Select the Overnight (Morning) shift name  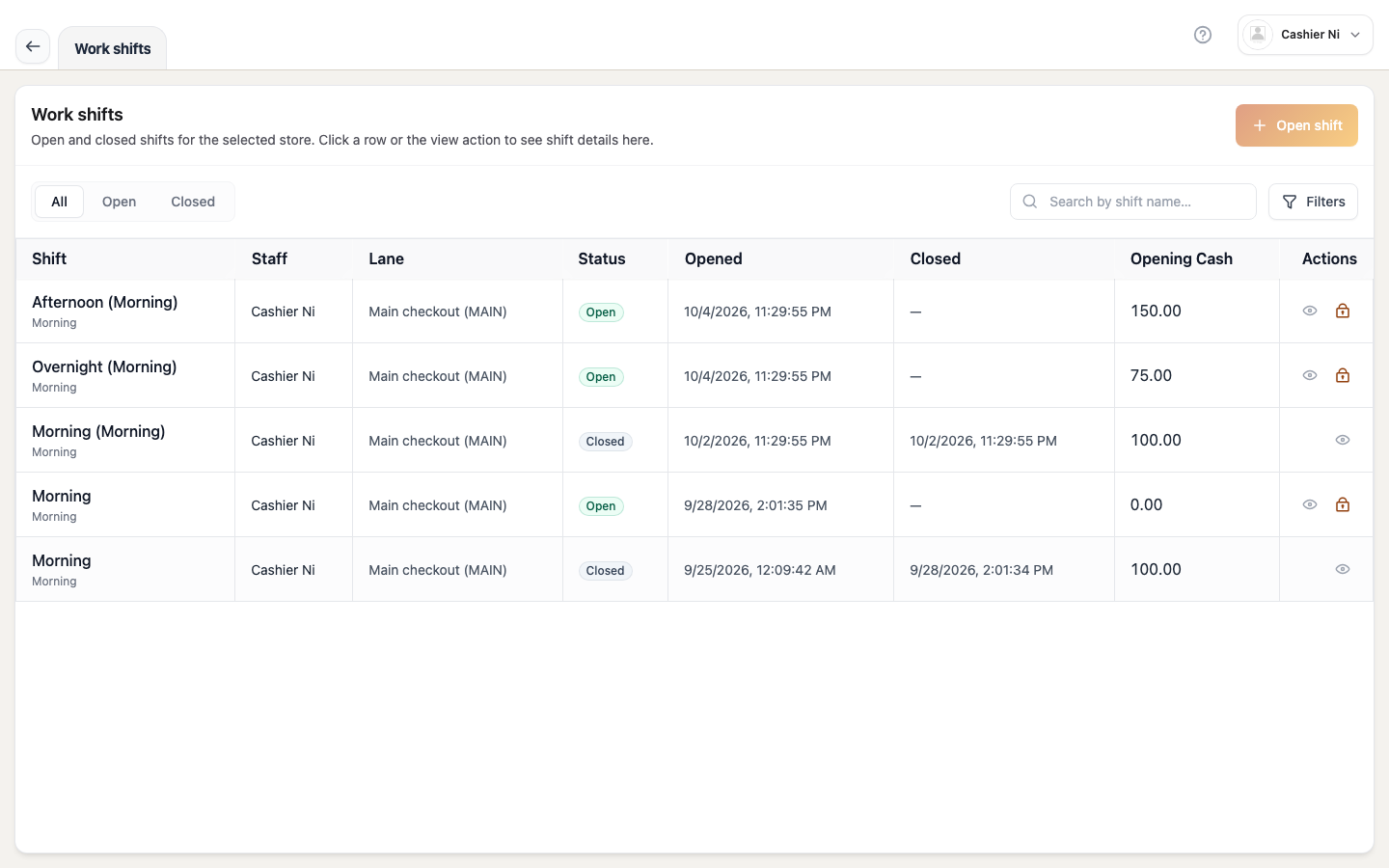104,366
